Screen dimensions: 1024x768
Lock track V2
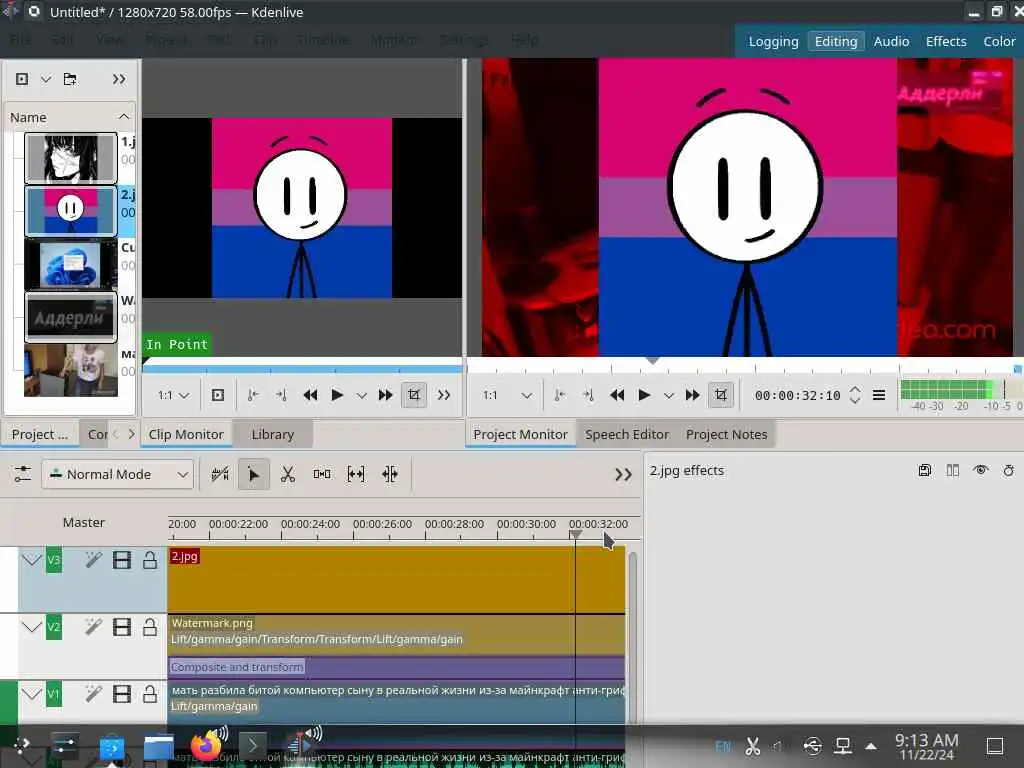click(x=150, y=628)
